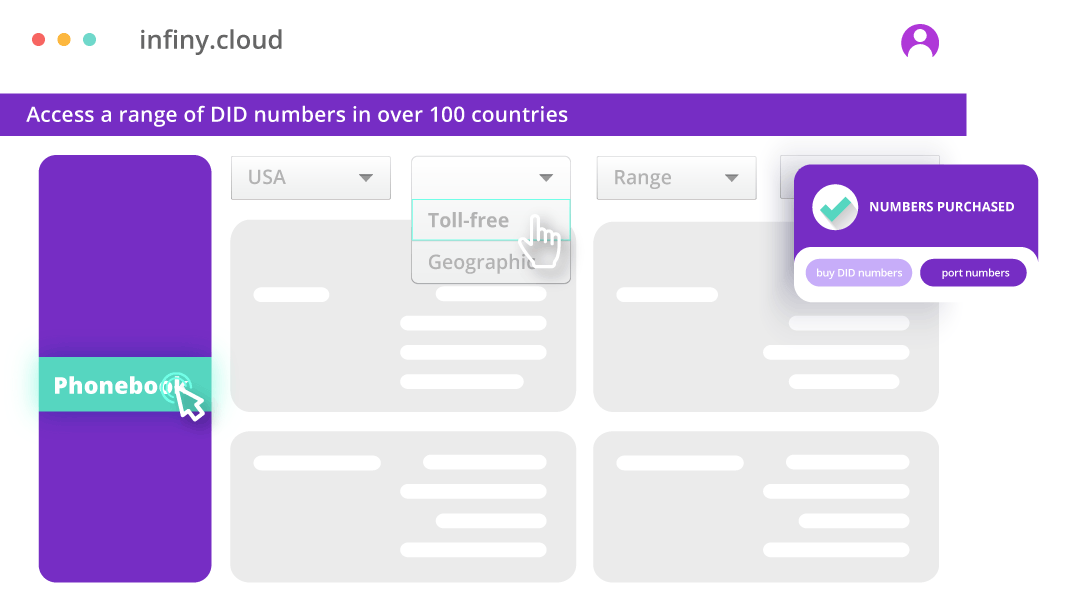Open the USA country dropdown

tap(310, 177)
